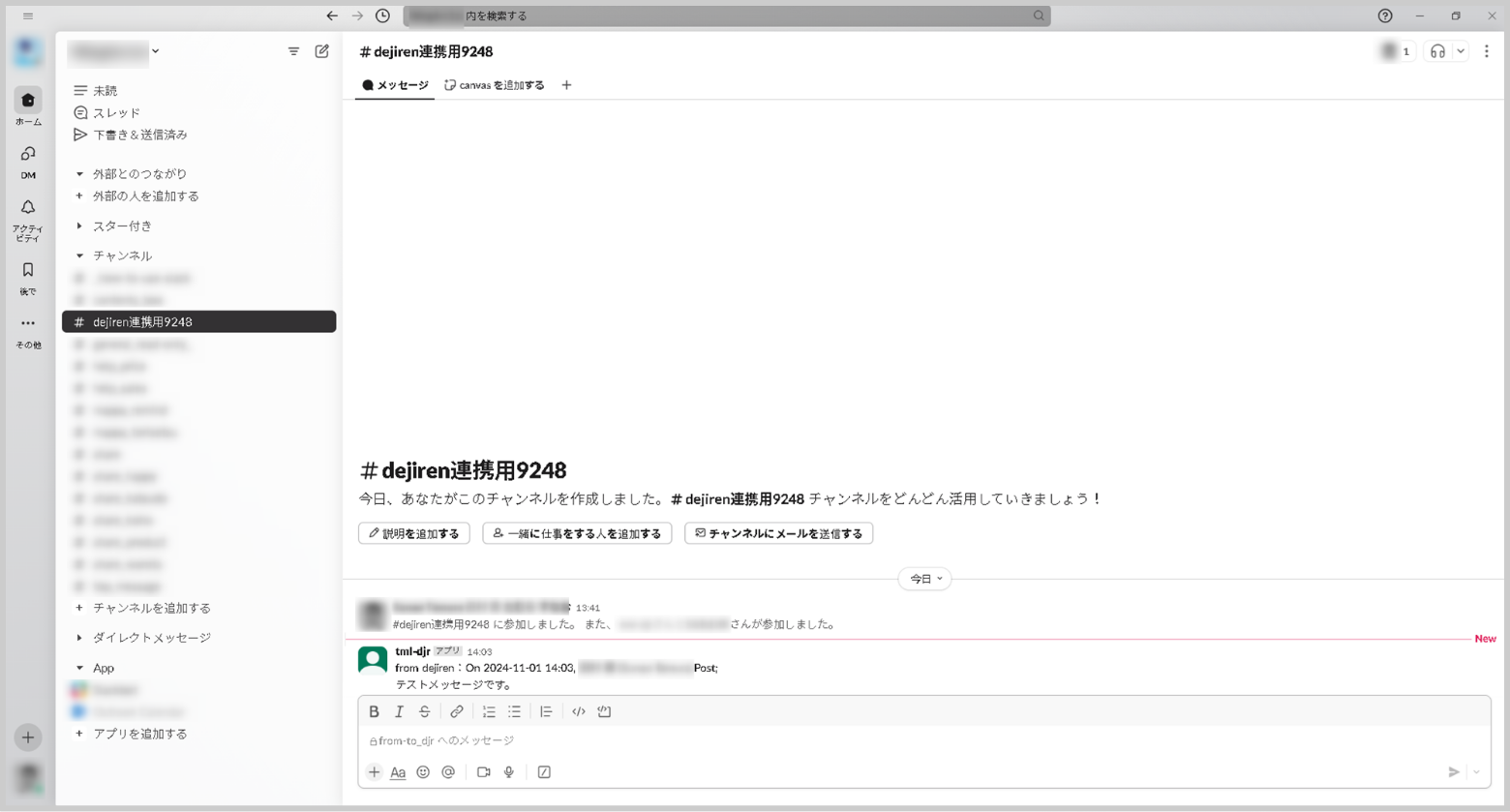Toggle italic formatting in composer
1510x812 pixels.
pos(399,711)
